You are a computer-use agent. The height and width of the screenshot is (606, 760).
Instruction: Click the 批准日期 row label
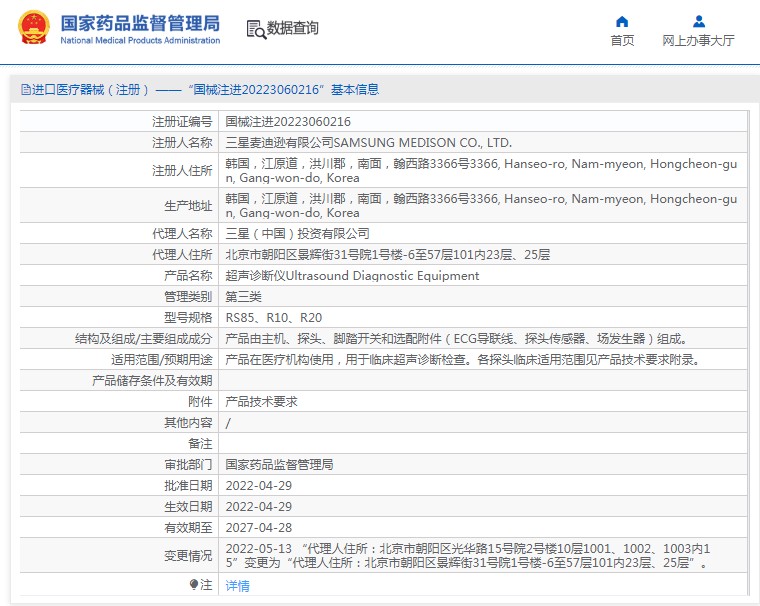(x=188, y=485)
